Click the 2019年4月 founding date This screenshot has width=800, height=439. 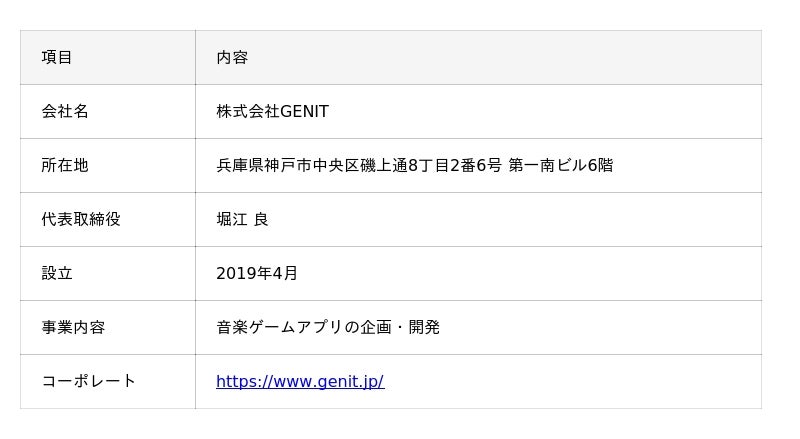pyautogui.click(x=257, y=273)
